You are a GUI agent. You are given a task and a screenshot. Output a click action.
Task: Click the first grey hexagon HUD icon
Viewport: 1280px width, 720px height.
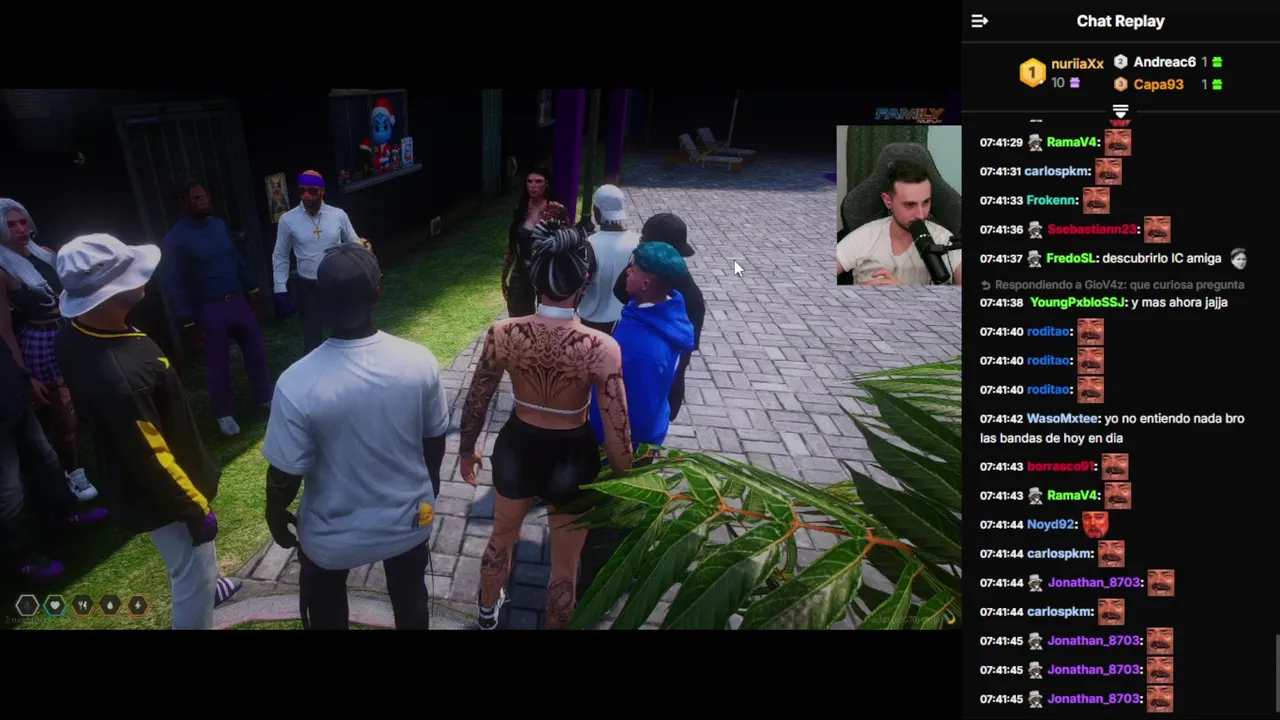click(27, 605)
